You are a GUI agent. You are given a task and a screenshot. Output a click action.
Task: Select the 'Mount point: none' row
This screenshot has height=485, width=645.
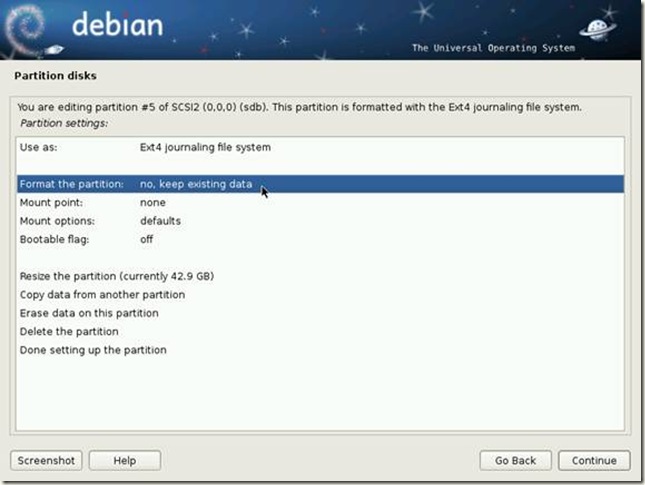[x=320, y=202]
